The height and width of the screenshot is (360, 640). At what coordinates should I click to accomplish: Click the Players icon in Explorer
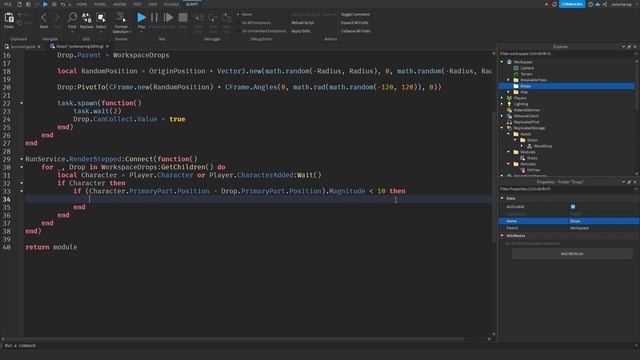point(509,98)
